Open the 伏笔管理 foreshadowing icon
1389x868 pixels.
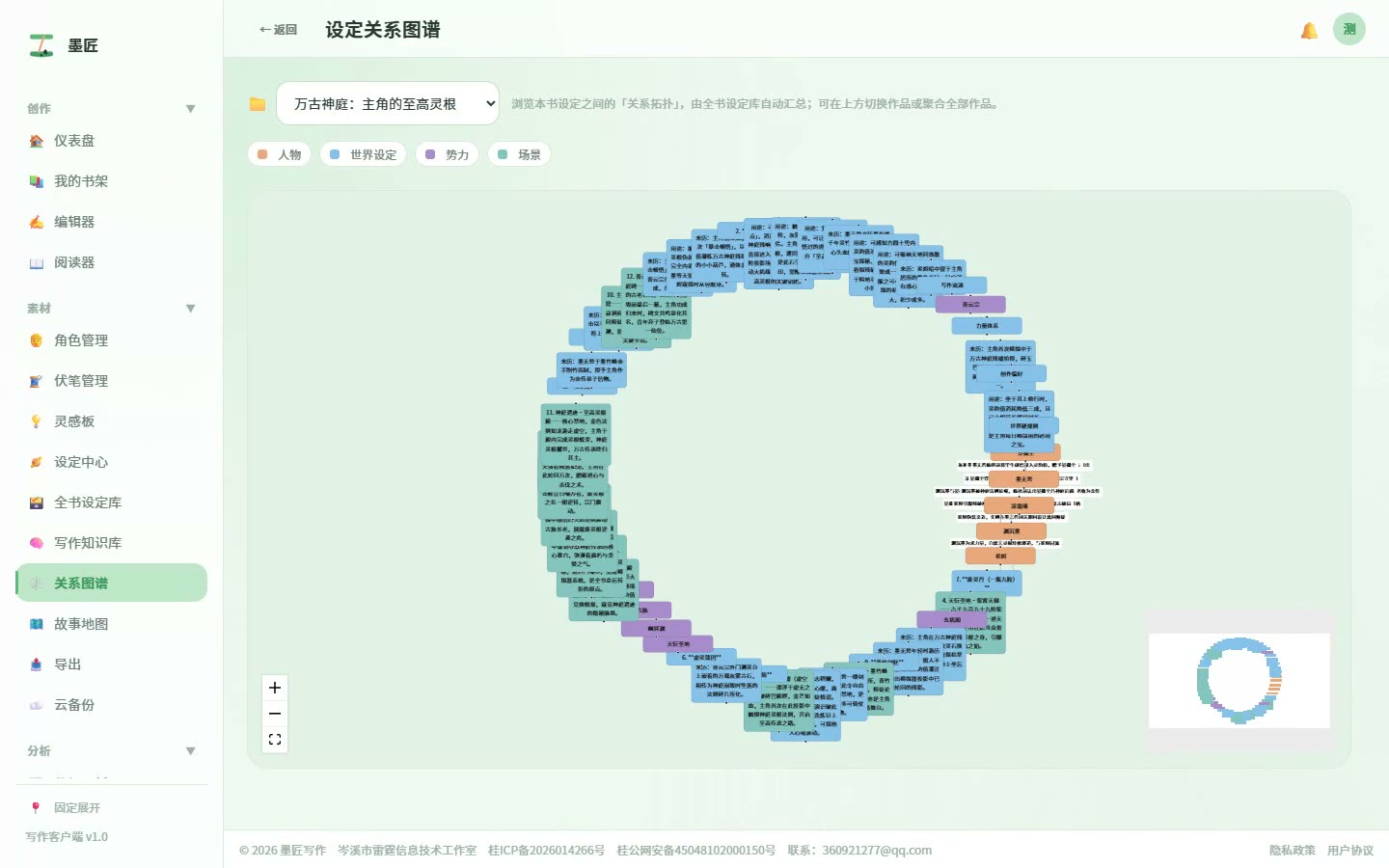37,381
